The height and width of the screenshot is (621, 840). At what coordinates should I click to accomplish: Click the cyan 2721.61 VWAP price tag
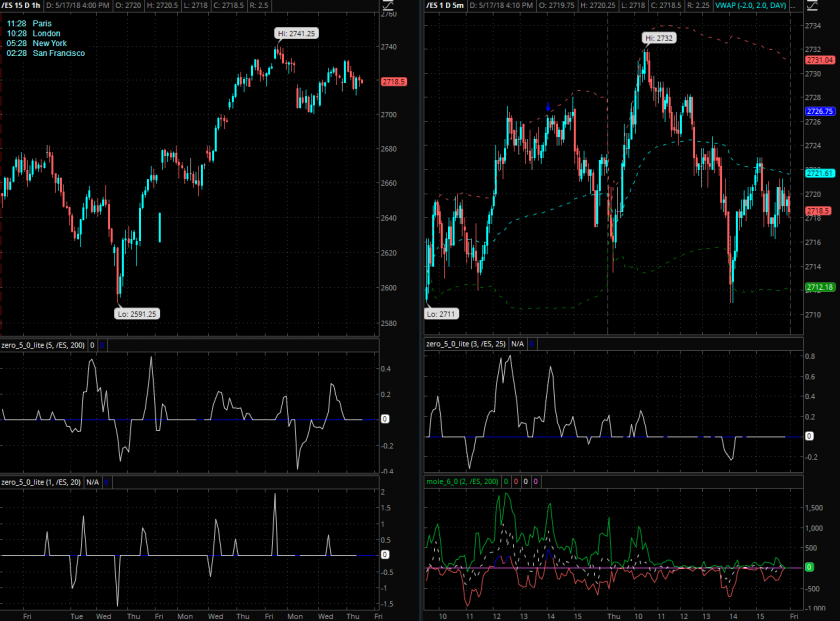pyautogui.click(x=819, y=173)
